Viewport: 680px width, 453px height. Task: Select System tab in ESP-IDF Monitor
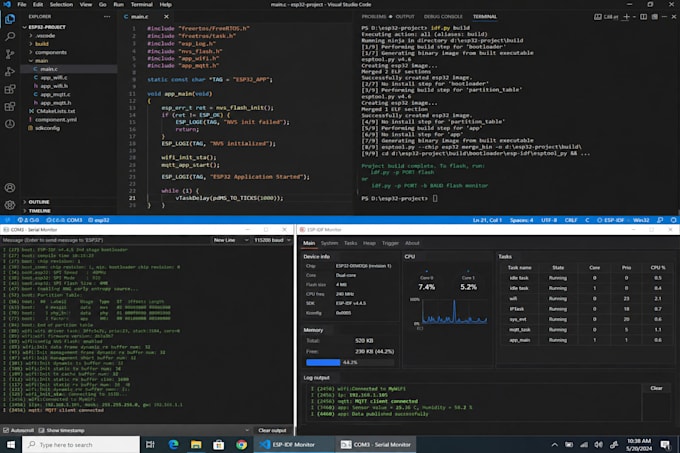coord(329,243)
